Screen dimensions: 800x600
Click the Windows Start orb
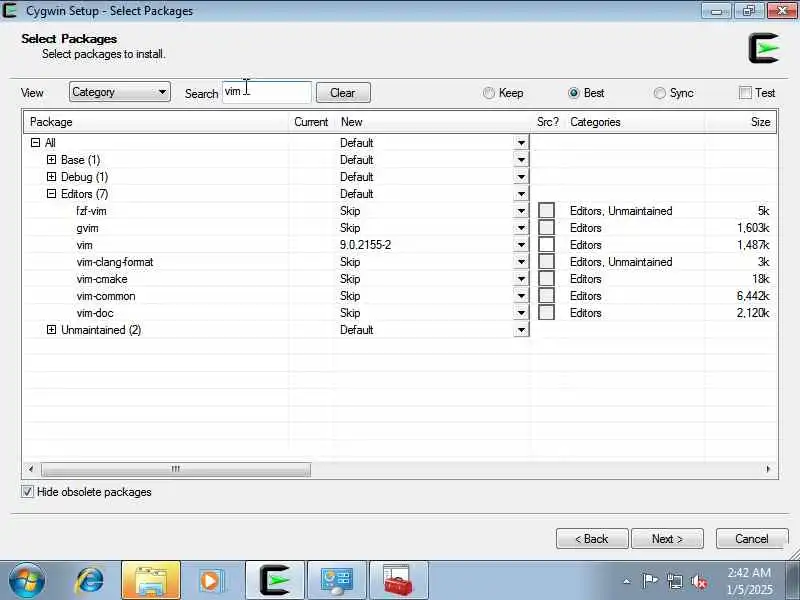27,581
